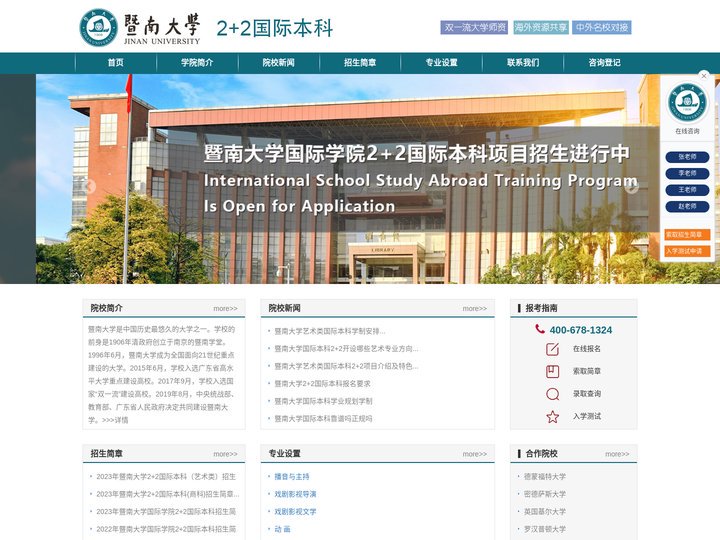This screenshot has width=720, height=540.
Task: Open news 艺术类国际本科2+2项目介绍及特色
Action: point(346,366)
